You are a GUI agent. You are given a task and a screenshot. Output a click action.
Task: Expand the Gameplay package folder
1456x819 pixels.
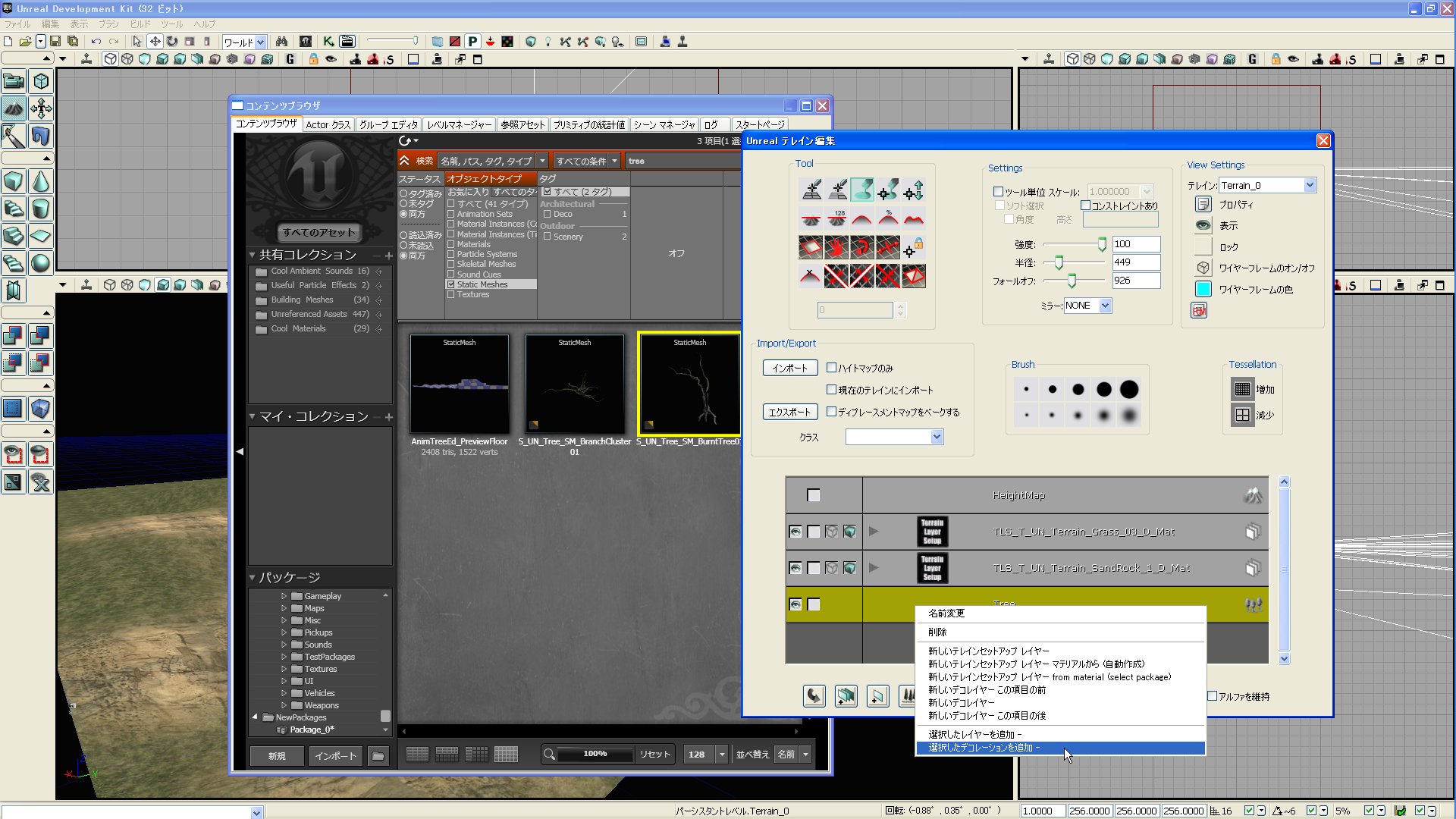[284, 596]
